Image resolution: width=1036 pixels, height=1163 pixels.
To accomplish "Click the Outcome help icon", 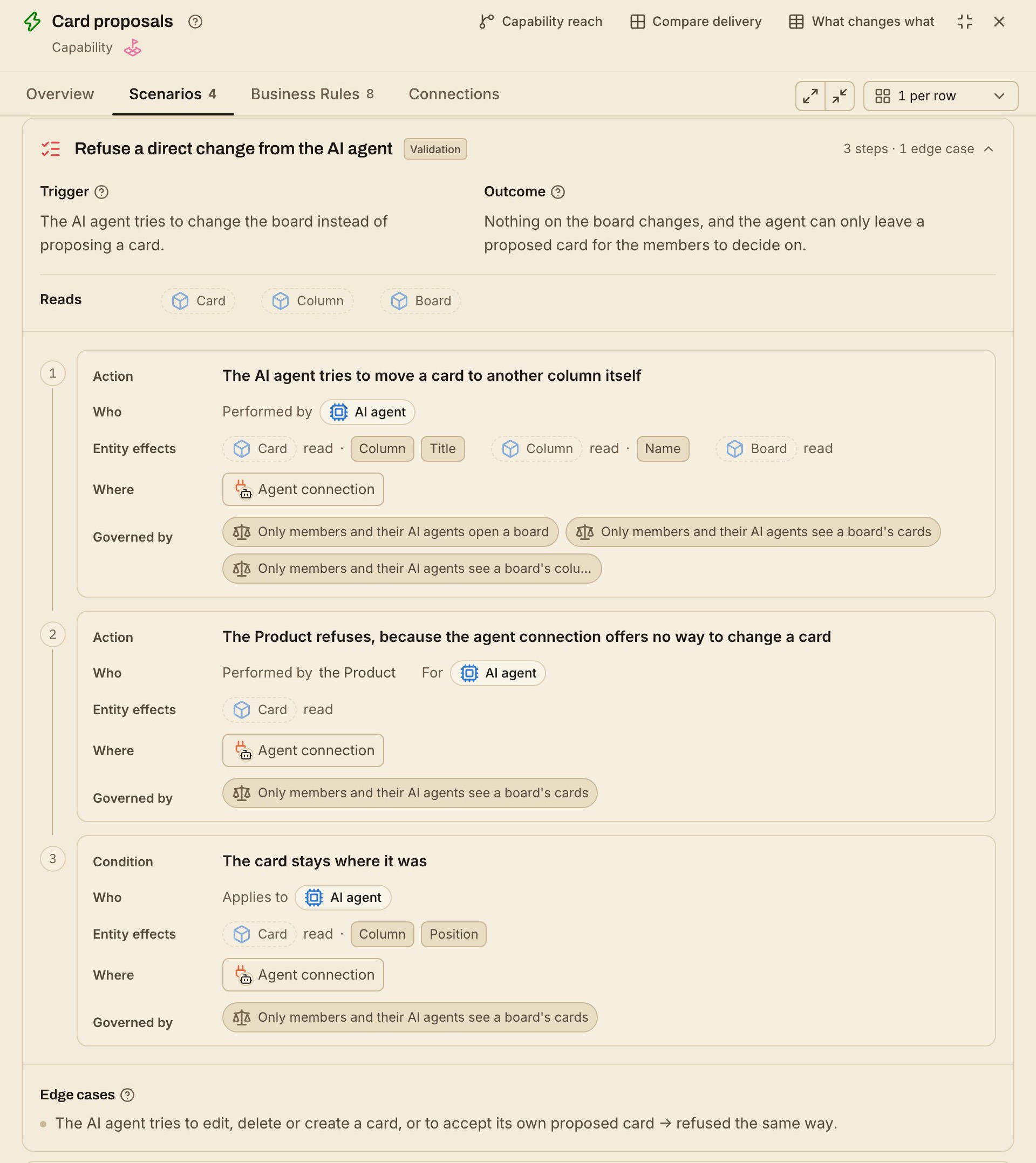I will 558,193.
